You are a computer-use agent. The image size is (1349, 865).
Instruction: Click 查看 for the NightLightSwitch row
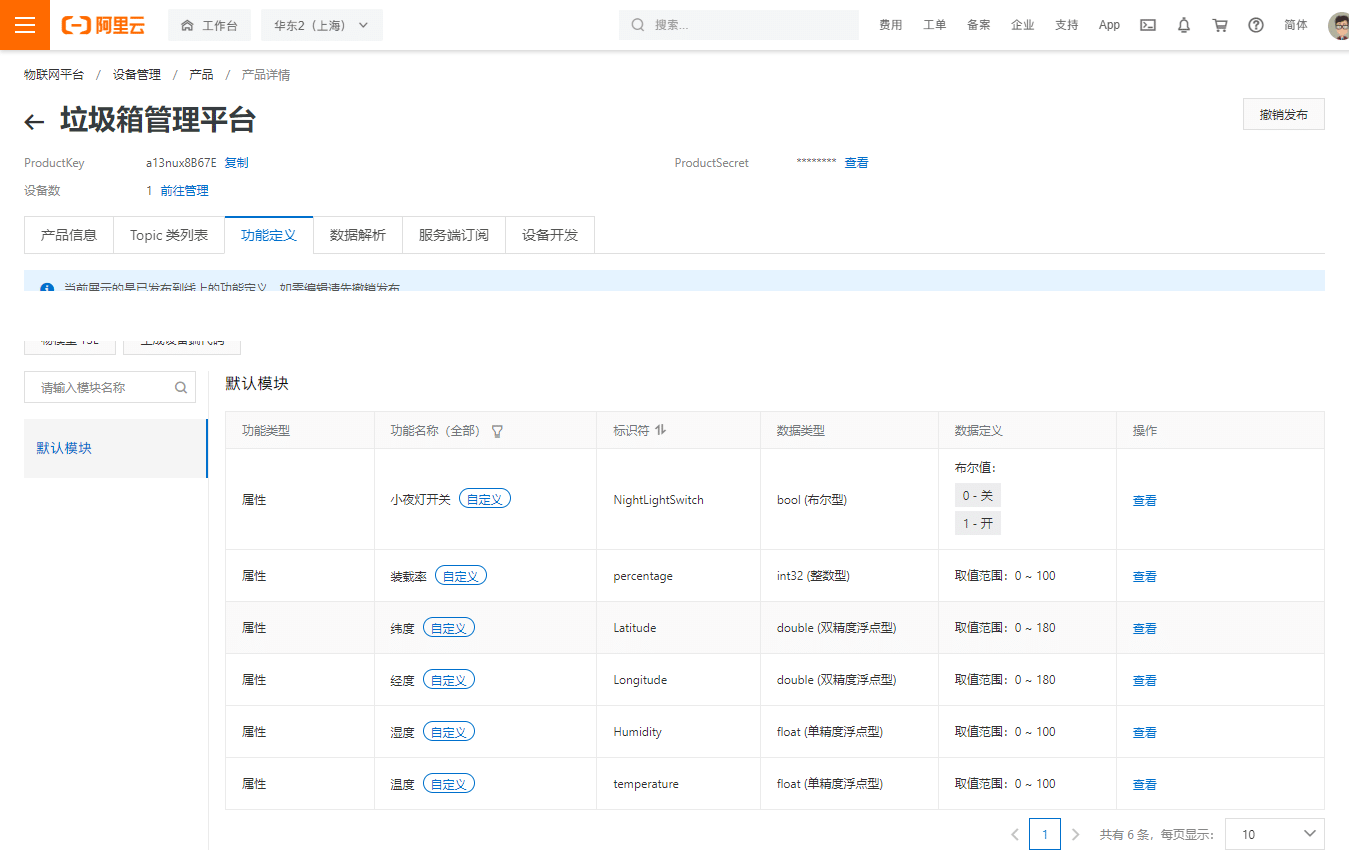[1144, 500]
